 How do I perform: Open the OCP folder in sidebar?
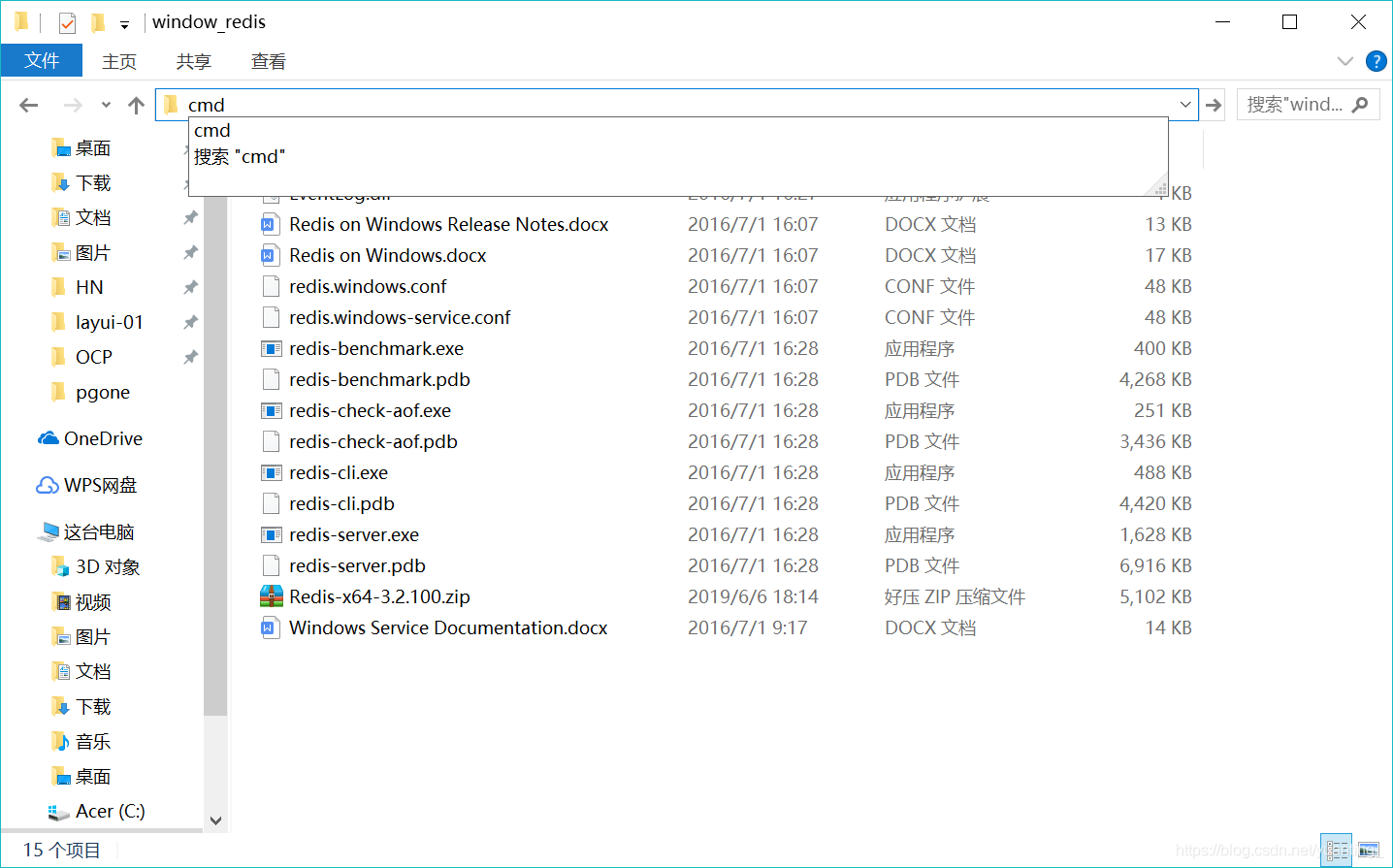(94, 358)
